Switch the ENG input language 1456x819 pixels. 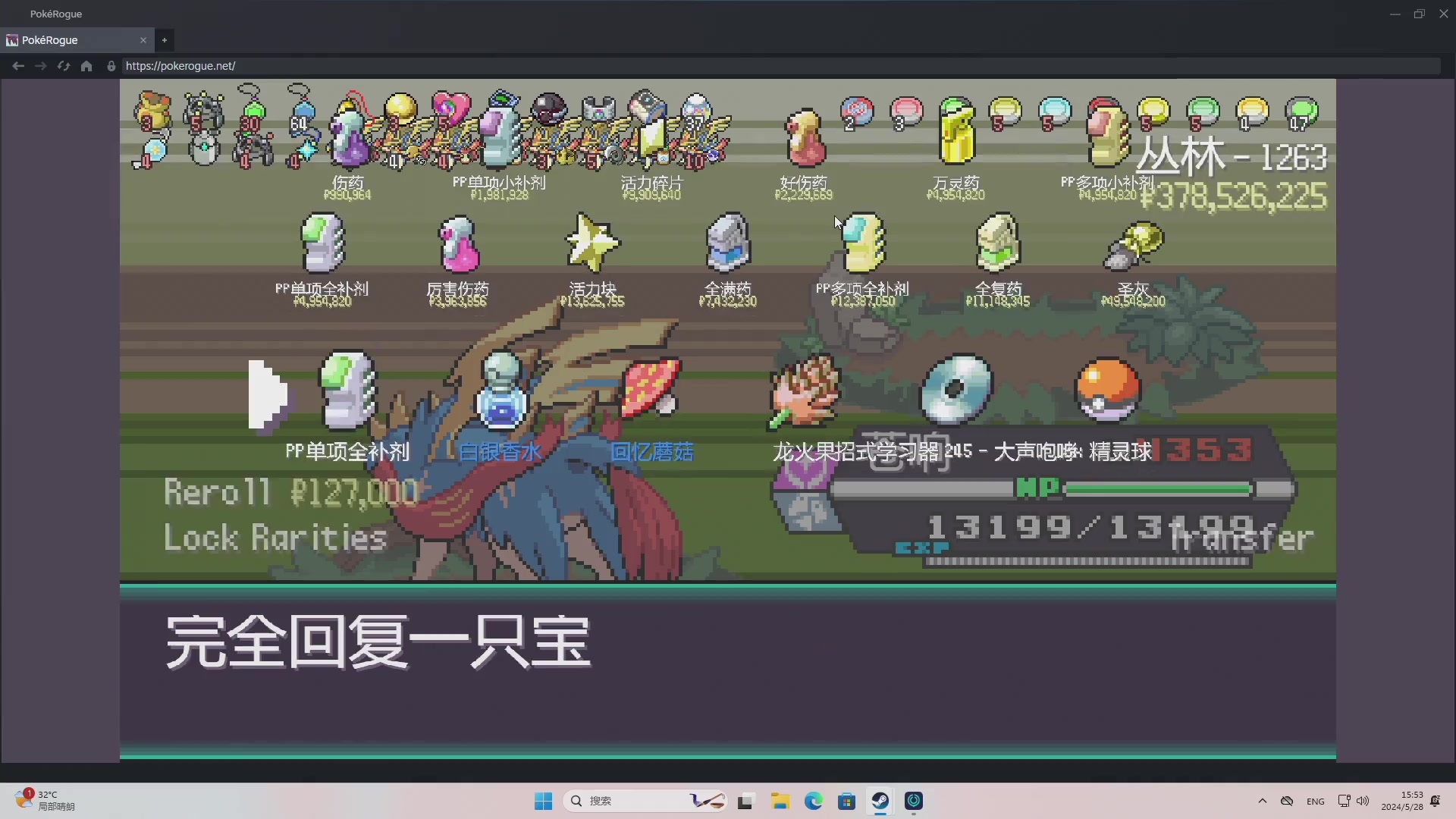point(1316,801)
